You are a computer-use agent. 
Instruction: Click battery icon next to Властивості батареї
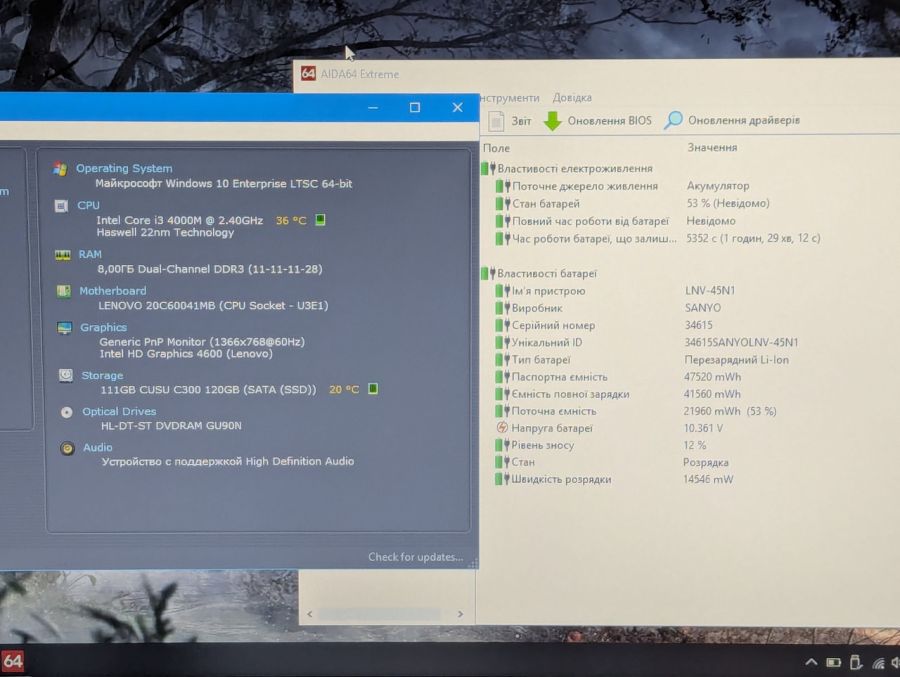tap(488, 273)
